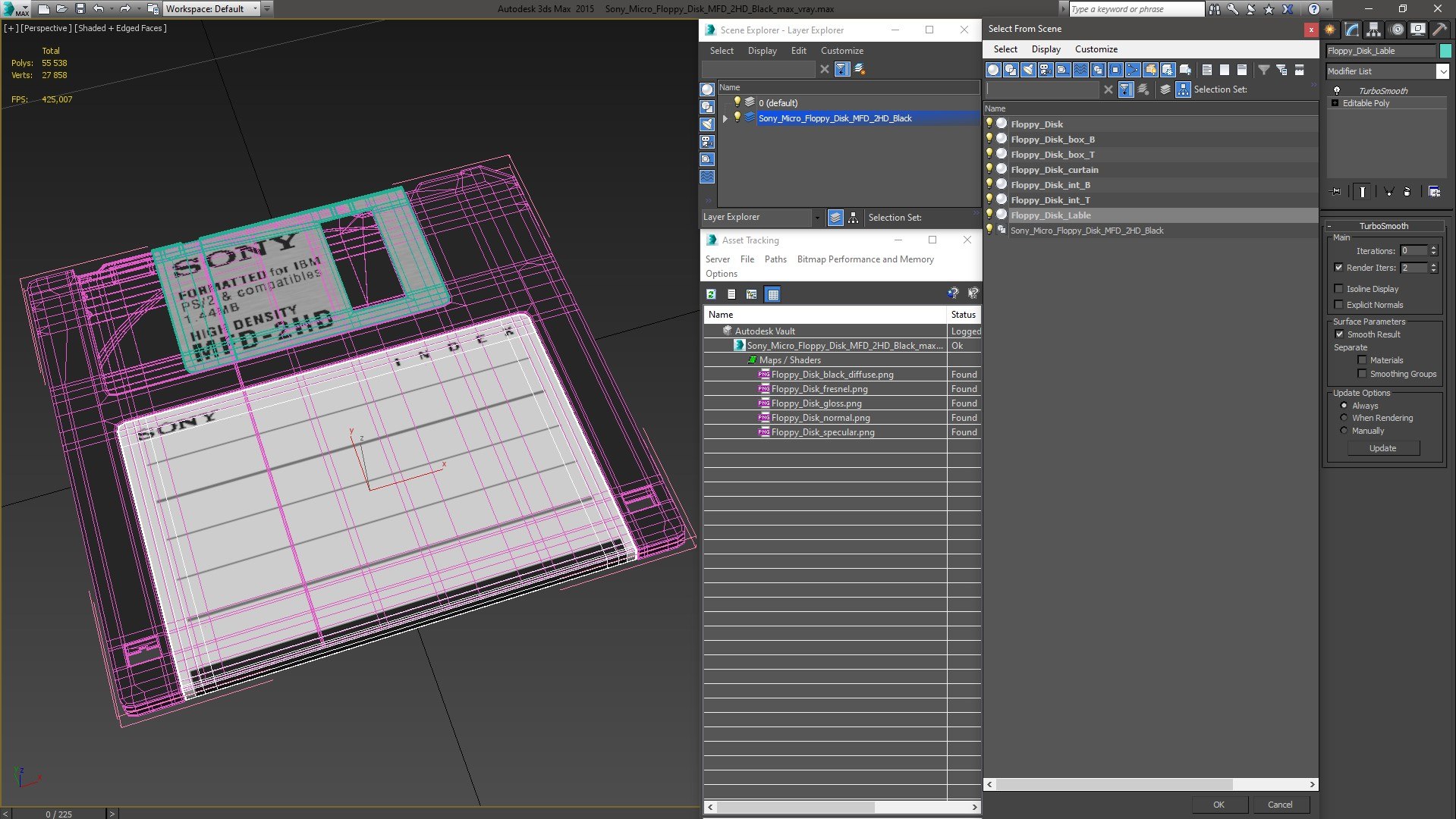Click the binoculars search icon
The image size is (1456, 819).
1215,9
